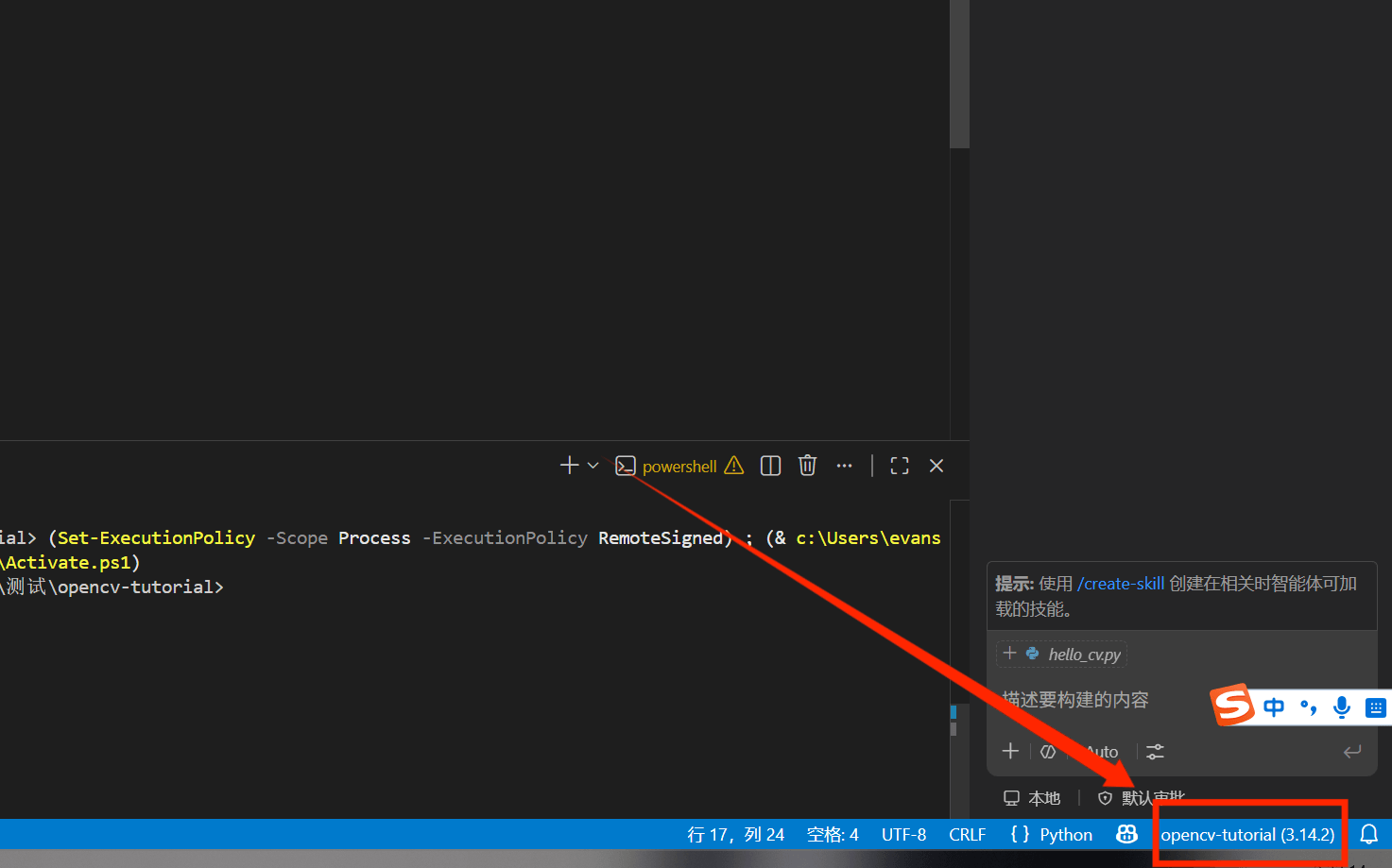Click the Set-ExecutionPolicy command text in terminal
The height and width of the screenshot is (868, 1392).
click(156, 537)
